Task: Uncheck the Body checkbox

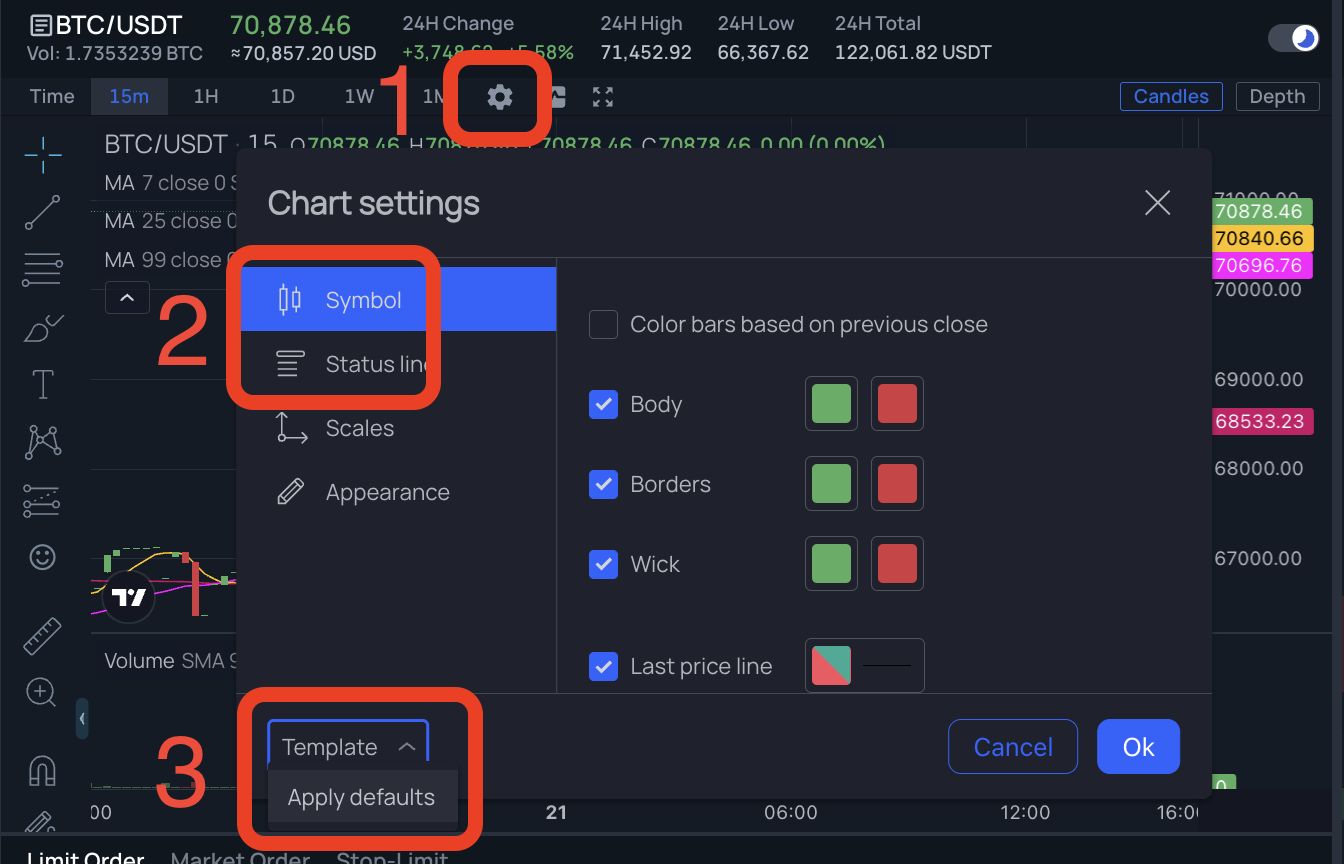Action: pos(603,404)
